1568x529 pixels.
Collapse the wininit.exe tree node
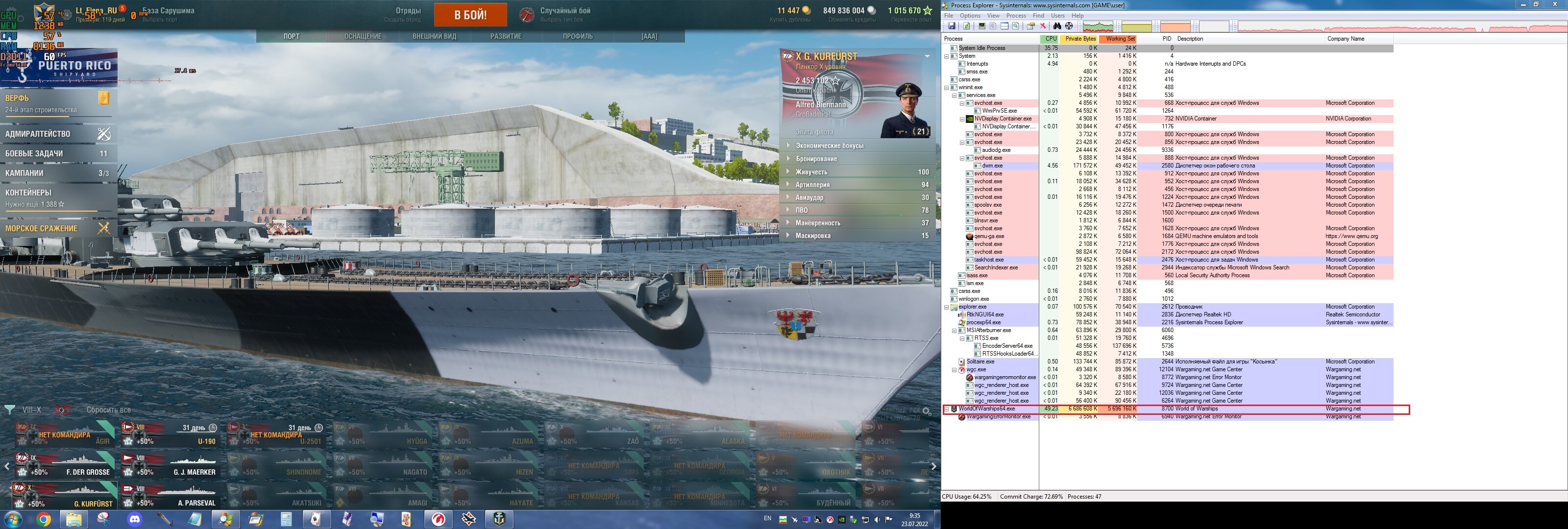click(947, 87)
